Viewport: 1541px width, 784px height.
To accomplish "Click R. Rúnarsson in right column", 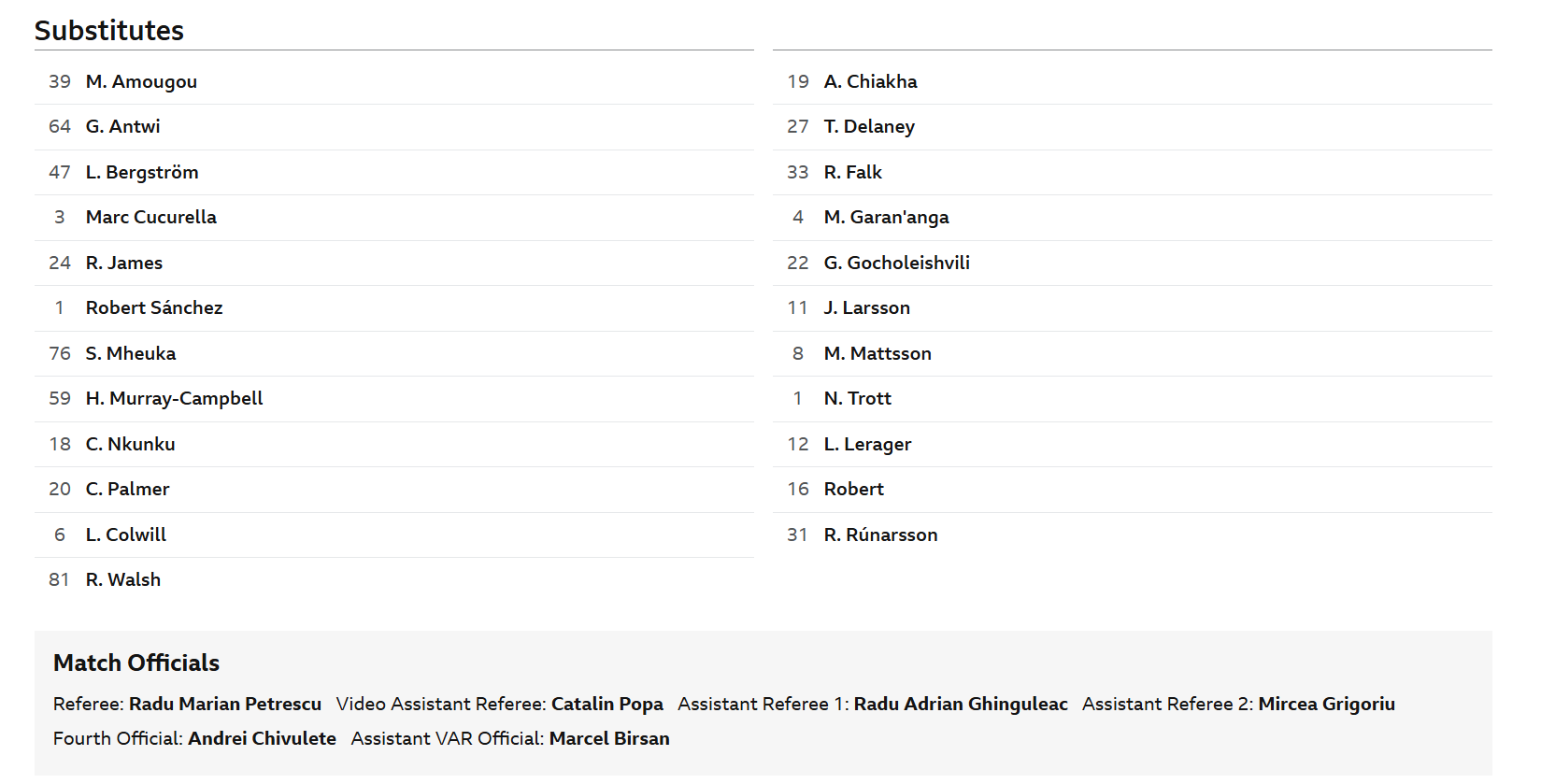I will tap(880, 535).
